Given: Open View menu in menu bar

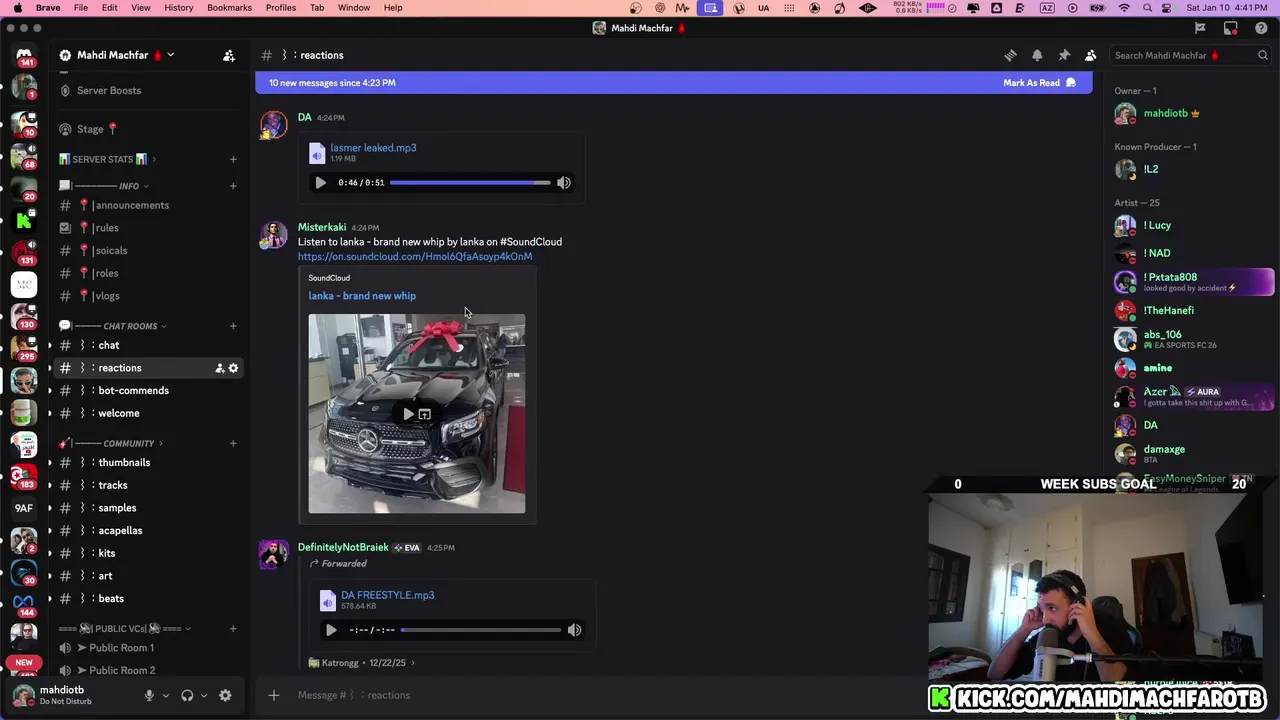Looking at the screenshot, I should (141, 7).
